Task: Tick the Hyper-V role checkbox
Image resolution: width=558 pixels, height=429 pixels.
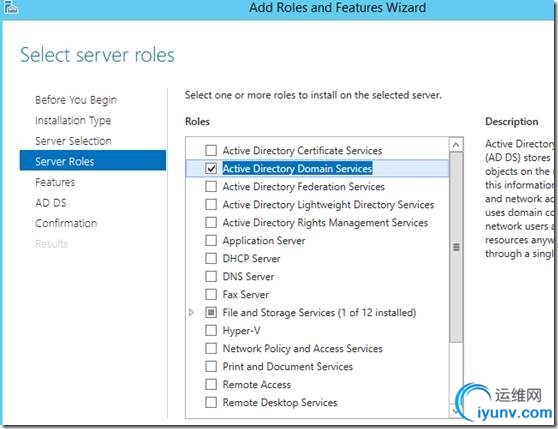Action: tap(211, 330)
